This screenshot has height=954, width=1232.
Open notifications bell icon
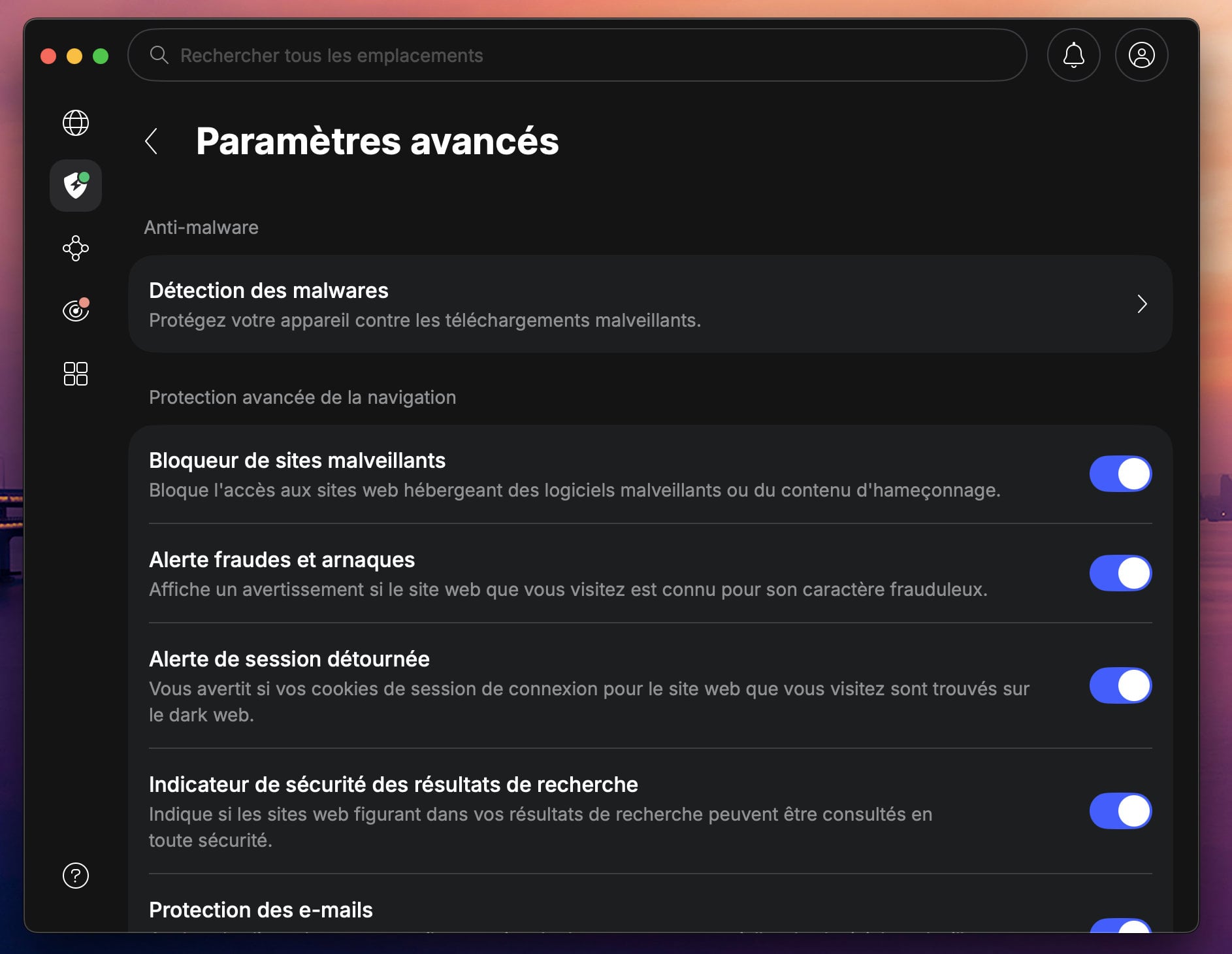click(1074, 55)
